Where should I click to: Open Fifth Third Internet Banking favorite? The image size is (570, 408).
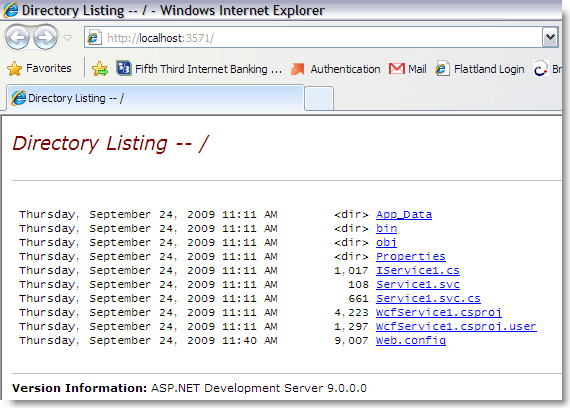[199, 69]
